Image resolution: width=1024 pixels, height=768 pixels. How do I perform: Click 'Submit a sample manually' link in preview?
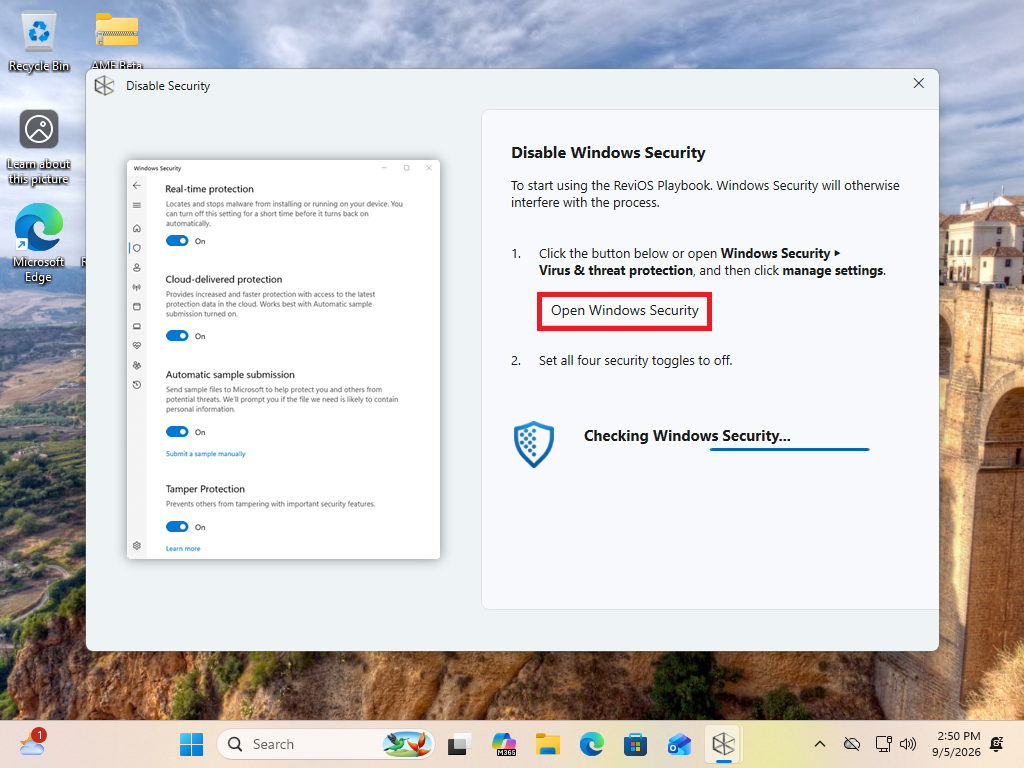(206, 454)
